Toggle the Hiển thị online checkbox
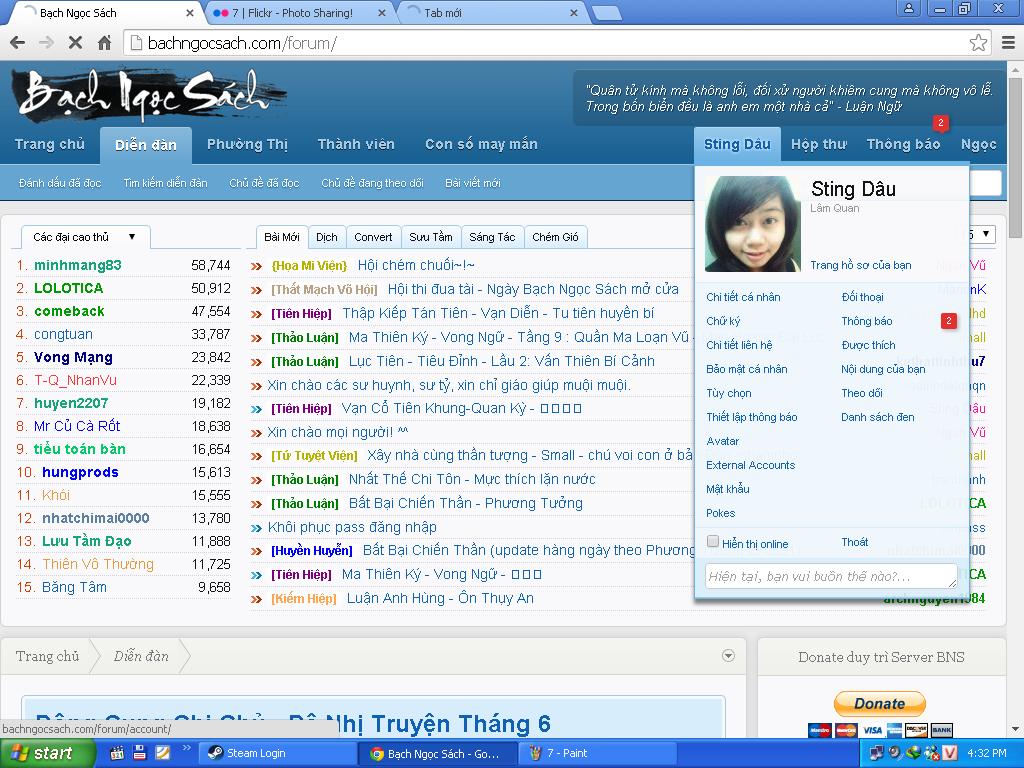Viewport: 1024px width, 768px height. pos(713,542)
